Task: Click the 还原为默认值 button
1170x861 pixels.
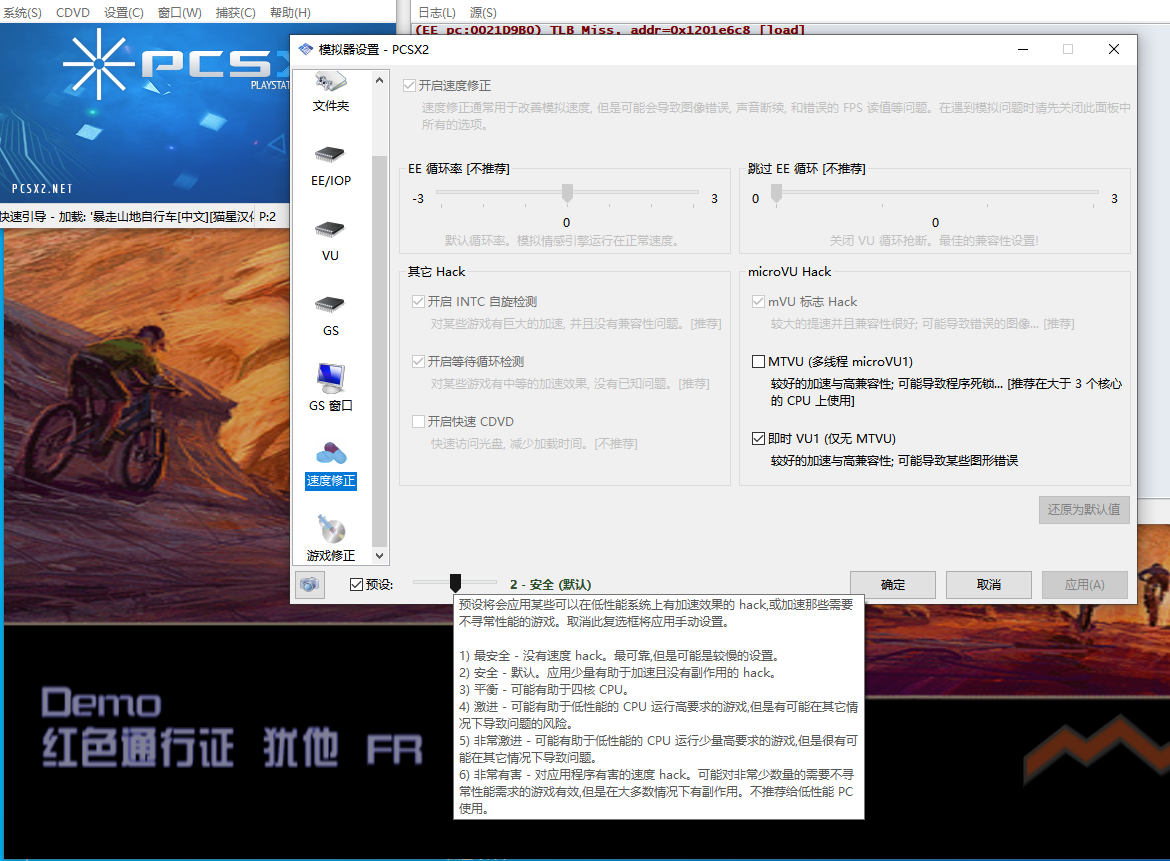Action: pyautogui.click(x=1084, y=509)
